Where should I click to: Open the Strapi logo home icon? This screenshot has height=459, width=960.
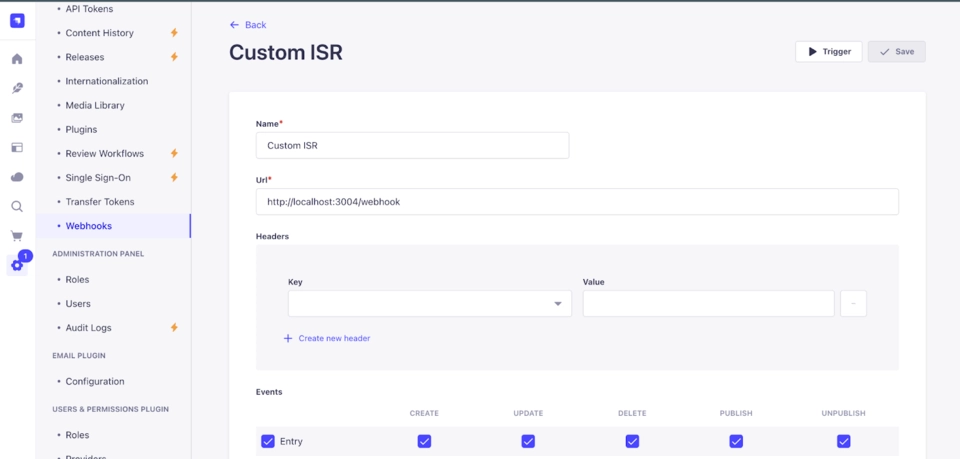click(x=17, y=21)
